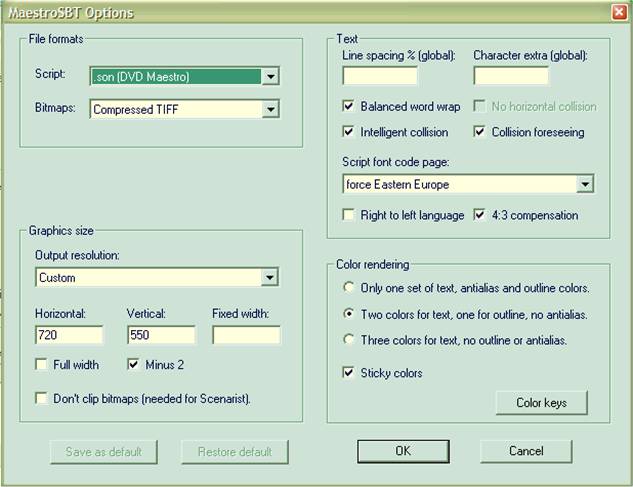Image resolution: width=633 pixels, height=487 pixels.
Task: Confirm with the OK button
Action: point(403,451)
